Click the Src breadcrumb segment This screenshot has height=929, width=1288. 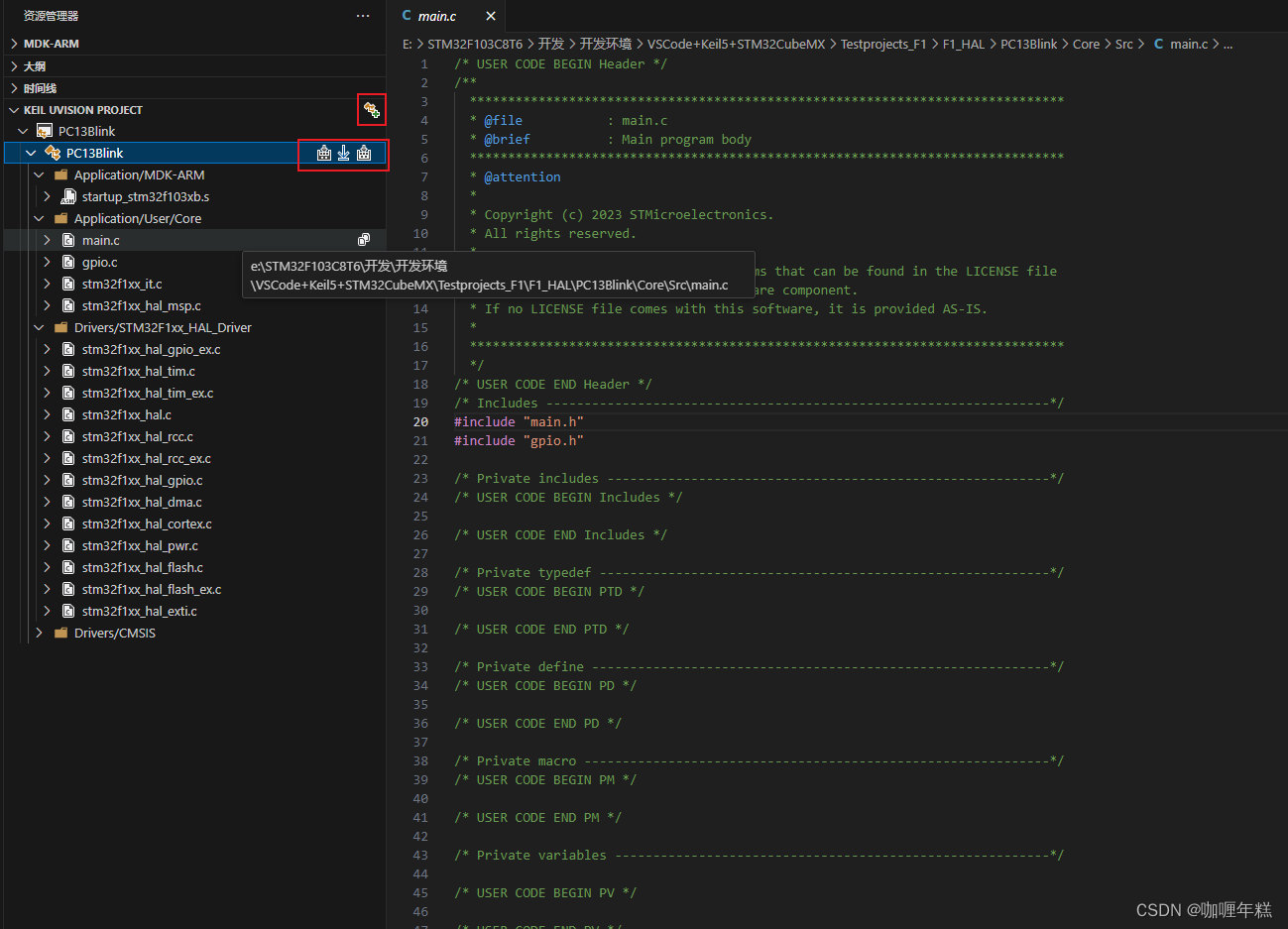coord(1123,44)
